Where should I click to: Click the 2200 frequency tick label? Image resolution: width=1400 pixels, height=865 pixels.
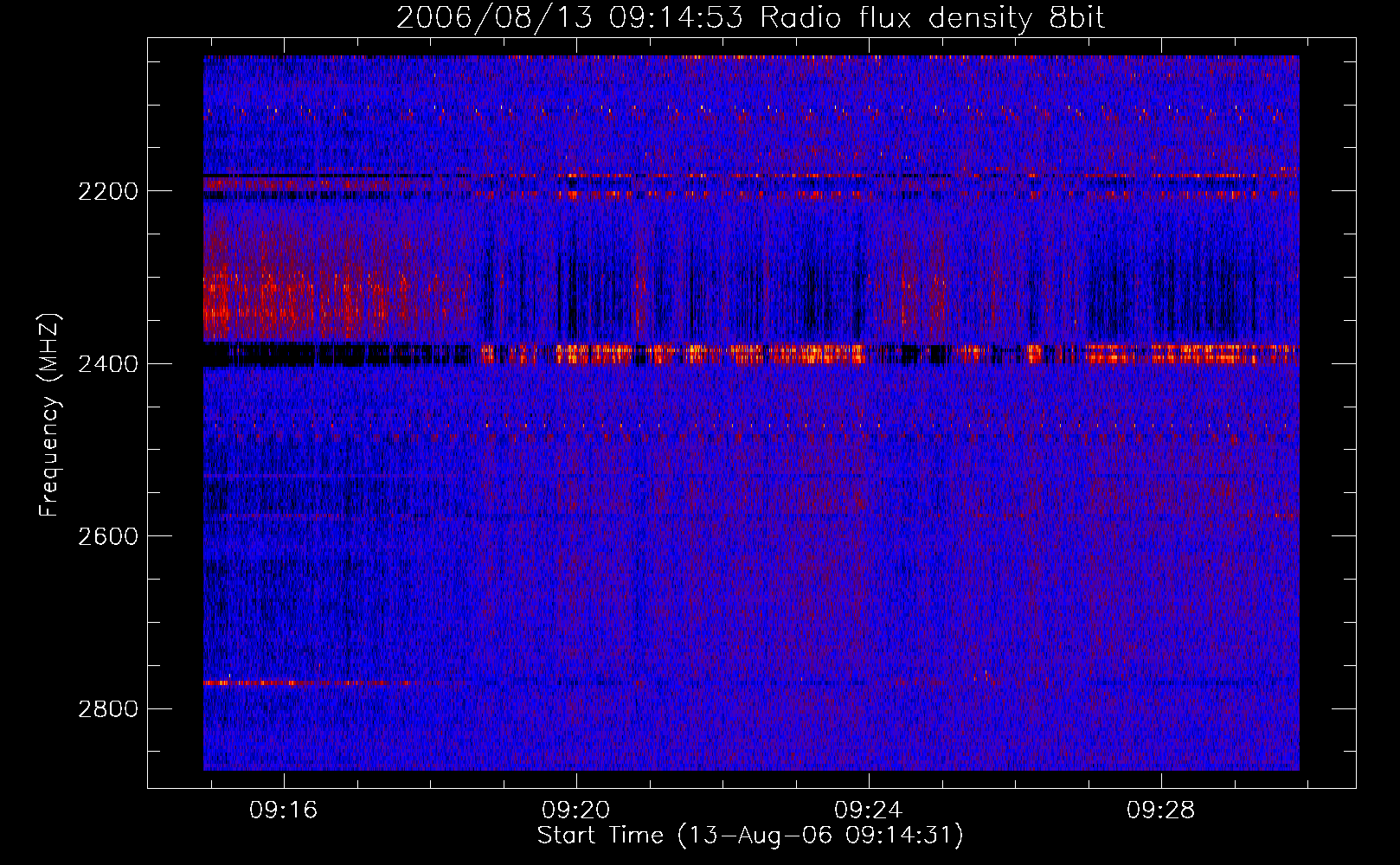point(108,191)
